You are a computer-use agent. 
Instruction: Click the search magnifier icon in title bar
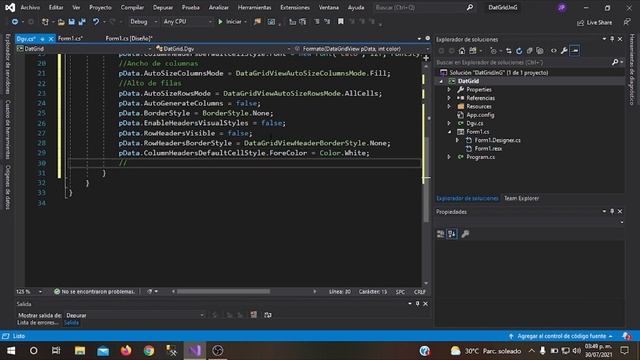[470, 7]
